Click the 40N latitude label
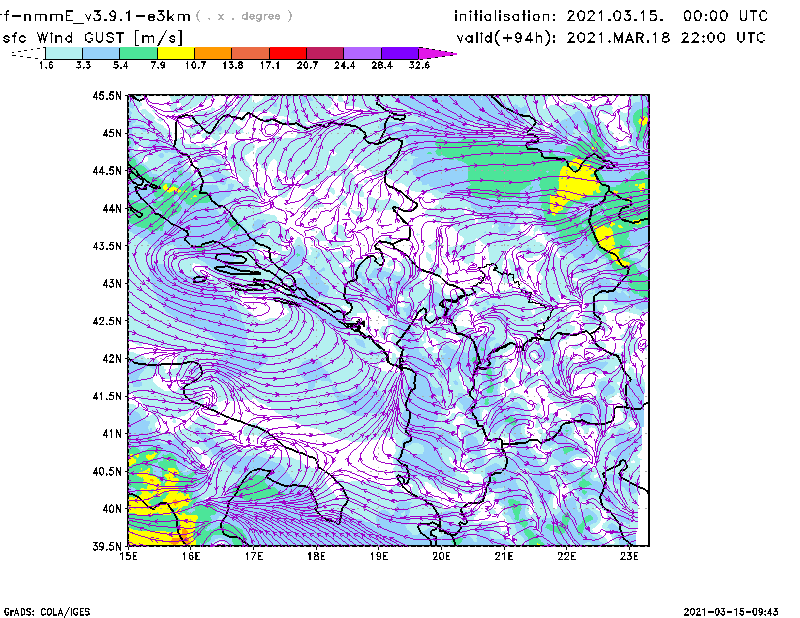This screenshot has width=800, height=618. pyautogui.click(x=112, y=509)
